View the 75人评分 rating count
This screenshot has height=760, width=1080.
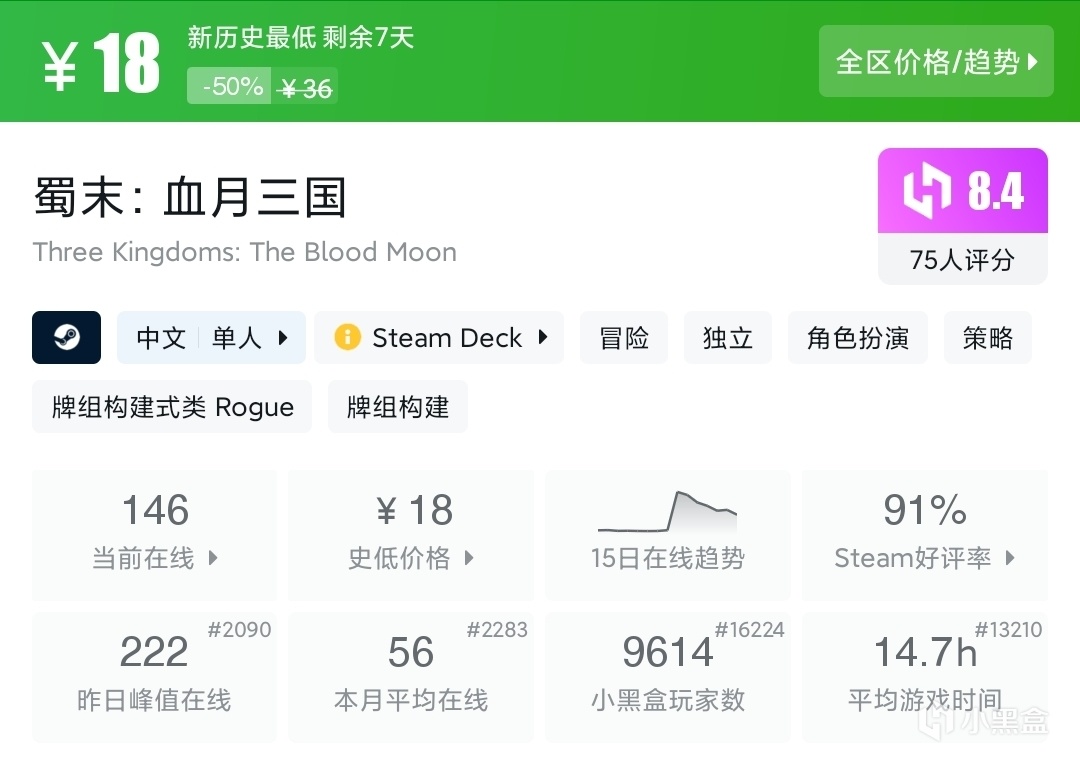pos(962,260)
